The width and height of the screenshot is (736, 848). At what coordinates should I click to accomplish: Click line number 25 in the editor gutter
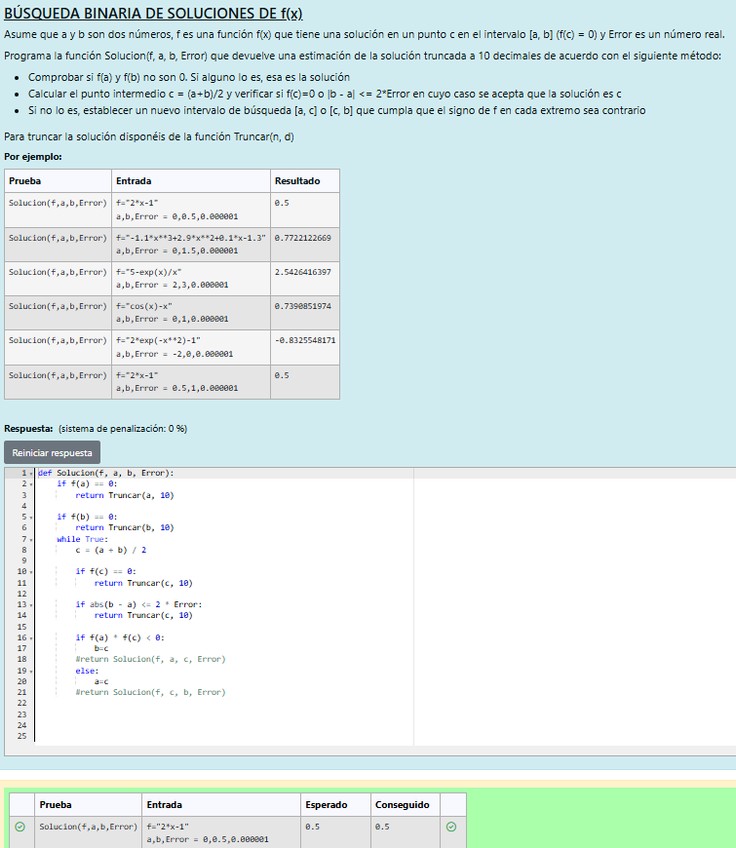pyautogui.click(x=22, y=736)
